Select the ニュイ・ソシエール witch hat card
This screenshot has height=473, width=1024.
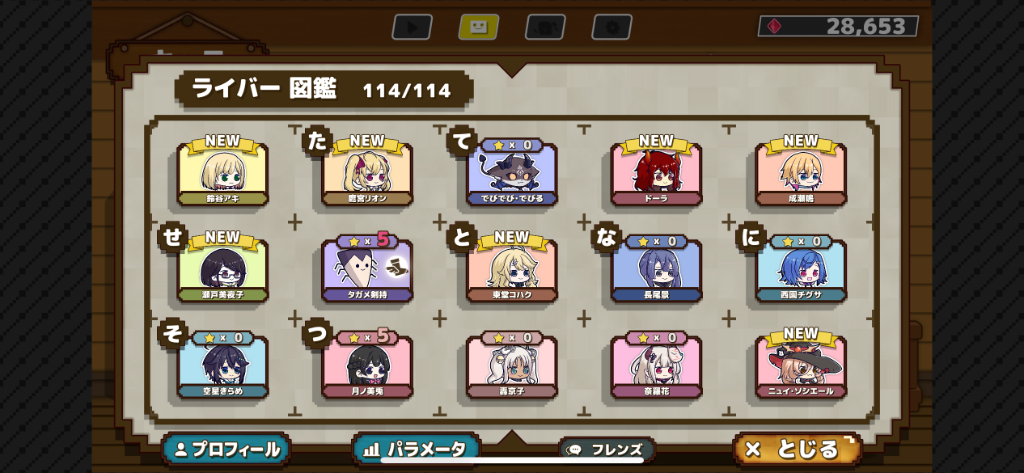pos(801,364)
